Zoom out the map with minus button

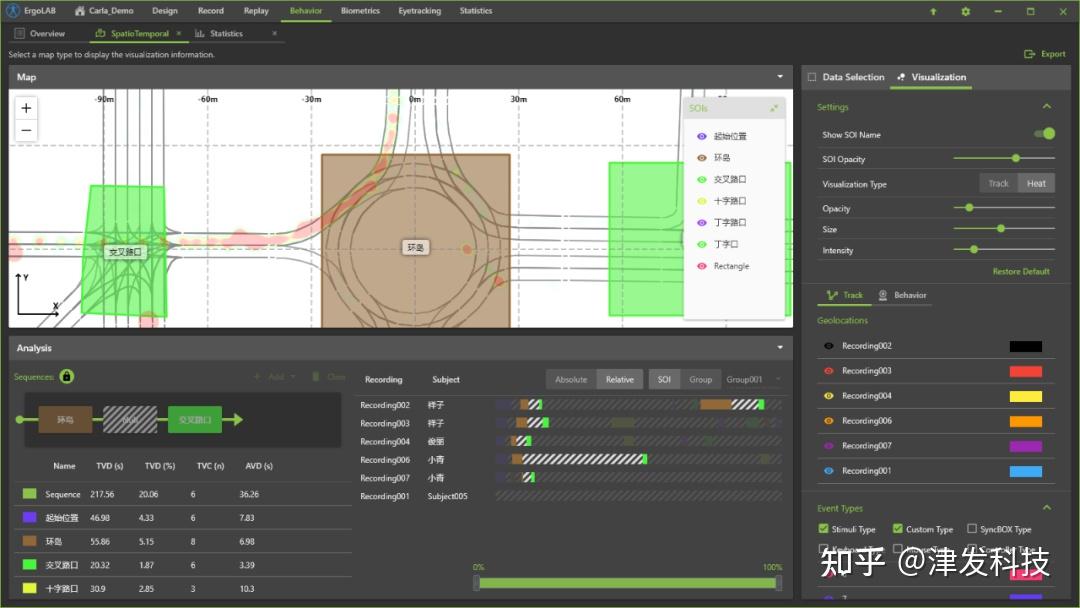pyautogui.click(x=26, y=130)
